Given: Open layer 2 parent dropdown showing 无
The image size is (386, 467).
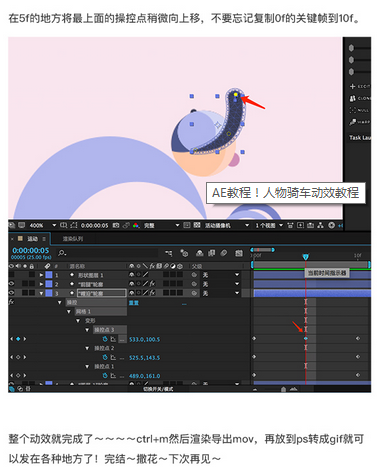Looking at the screenshot, I should tap(221, 284).
